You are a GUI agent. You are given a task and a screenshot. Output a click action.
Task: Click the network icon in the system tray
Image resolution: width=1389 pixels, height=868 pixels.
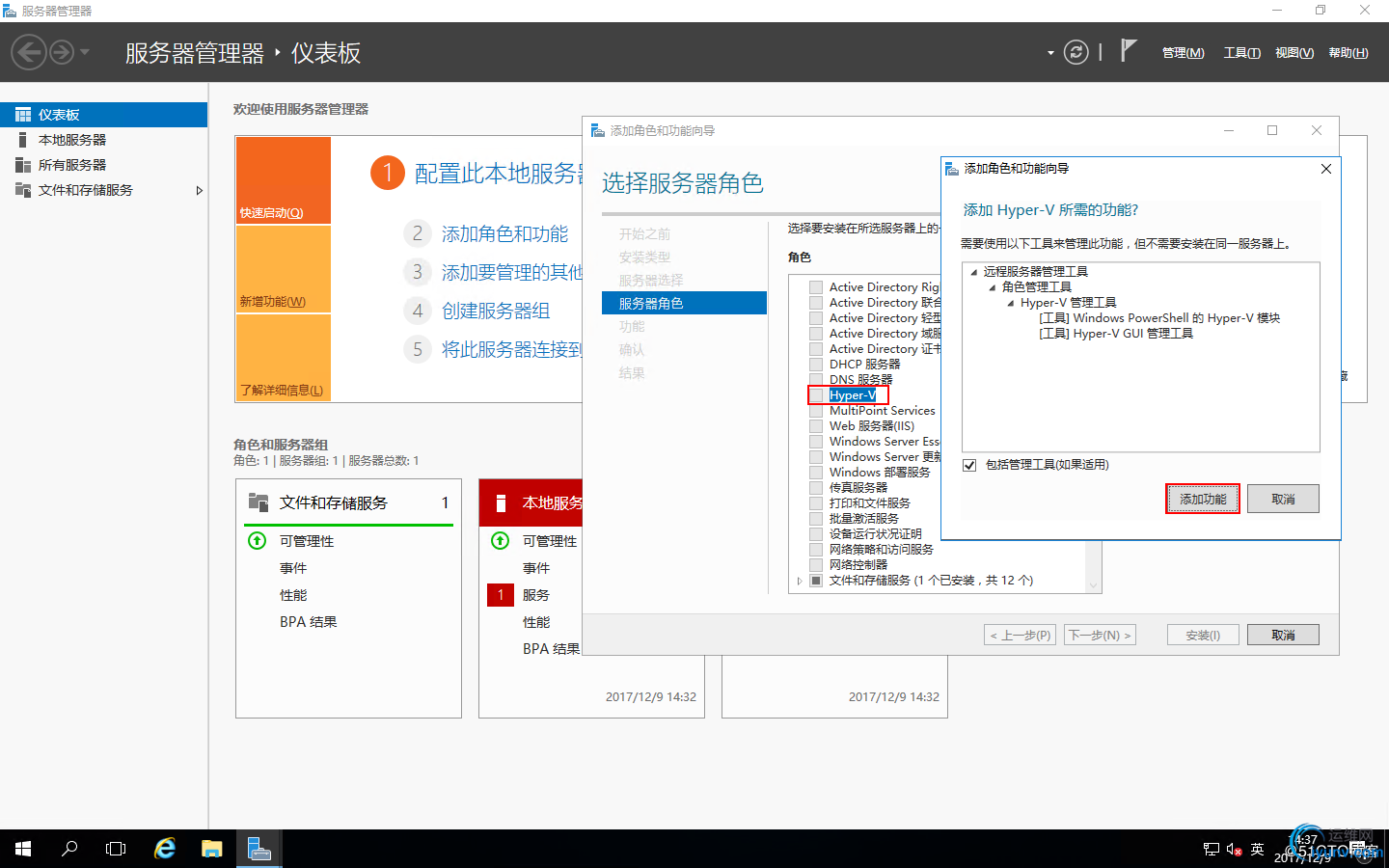[x=1212, y=850]
